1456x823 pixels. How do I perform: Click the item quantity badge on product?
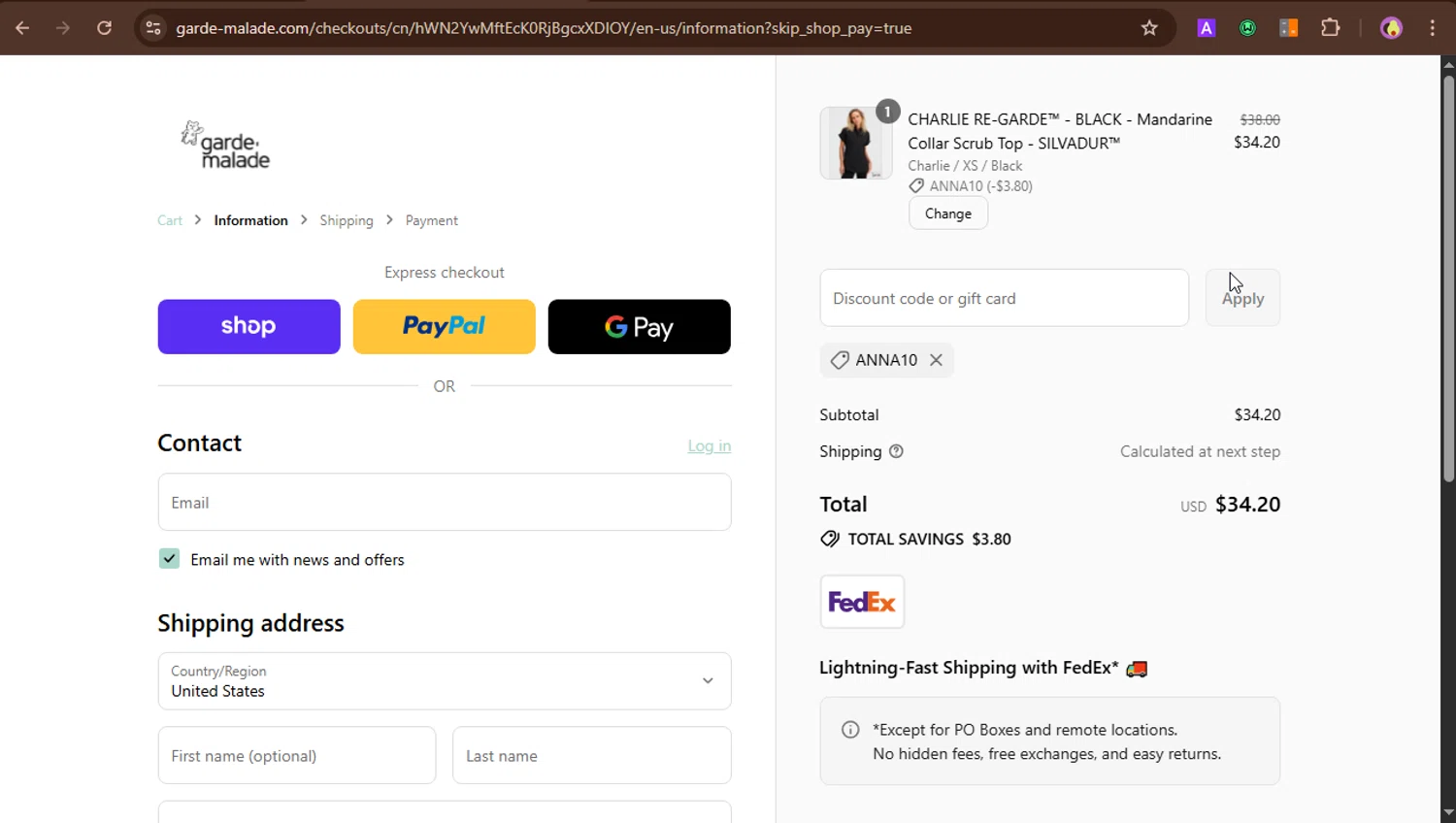[x=887, y=112]
